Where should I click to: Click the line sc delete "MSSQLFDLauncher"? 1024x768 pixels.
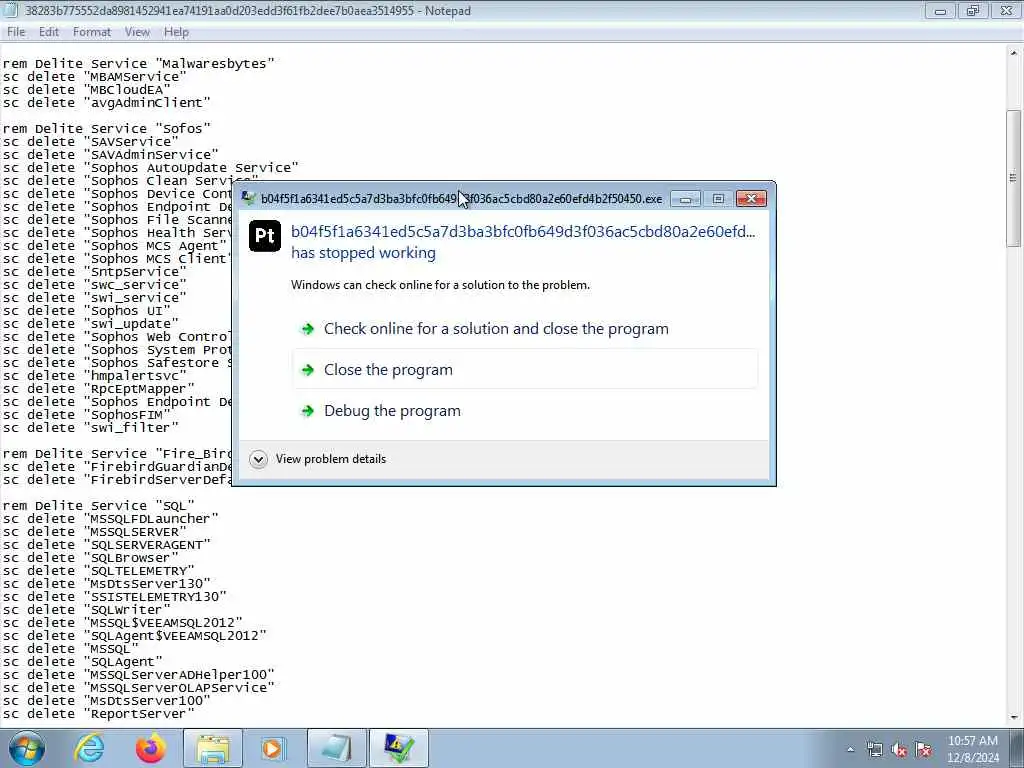click(x=110, y=519)
